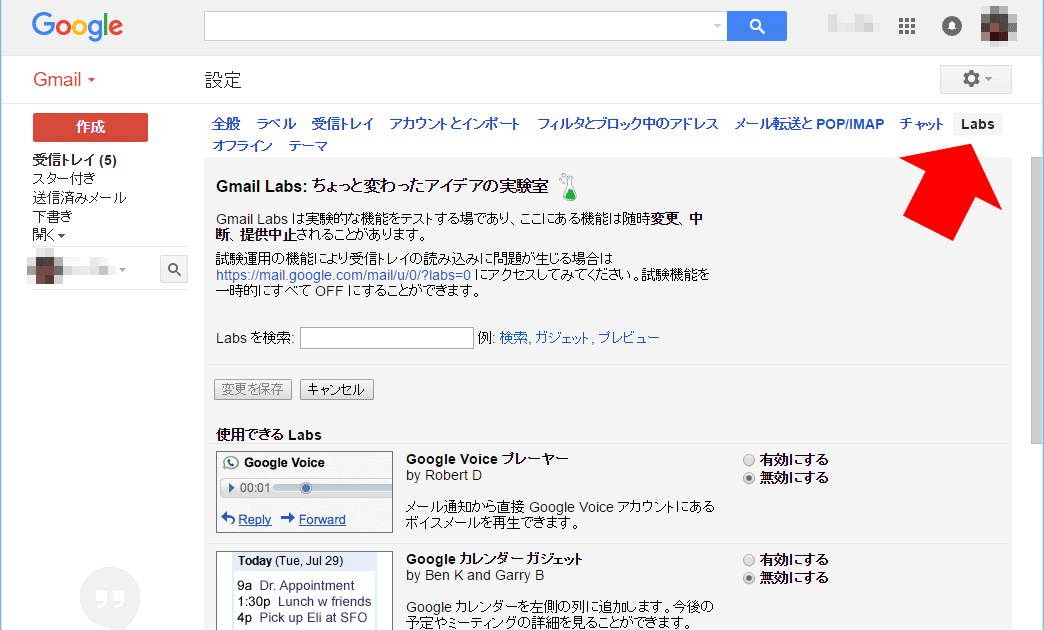
Task: Open the スター付き folder
Action: 64,178
